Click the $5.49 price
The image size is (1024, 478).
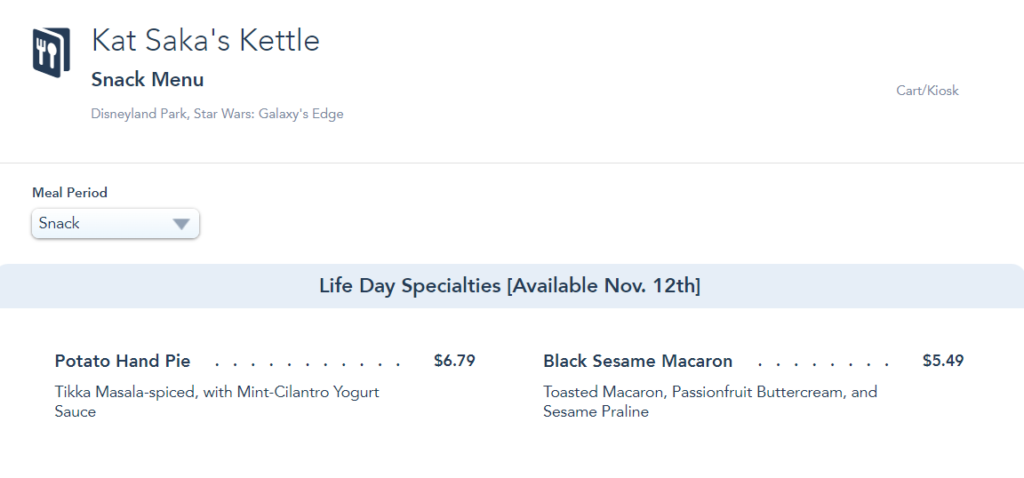tap(943, 361)
